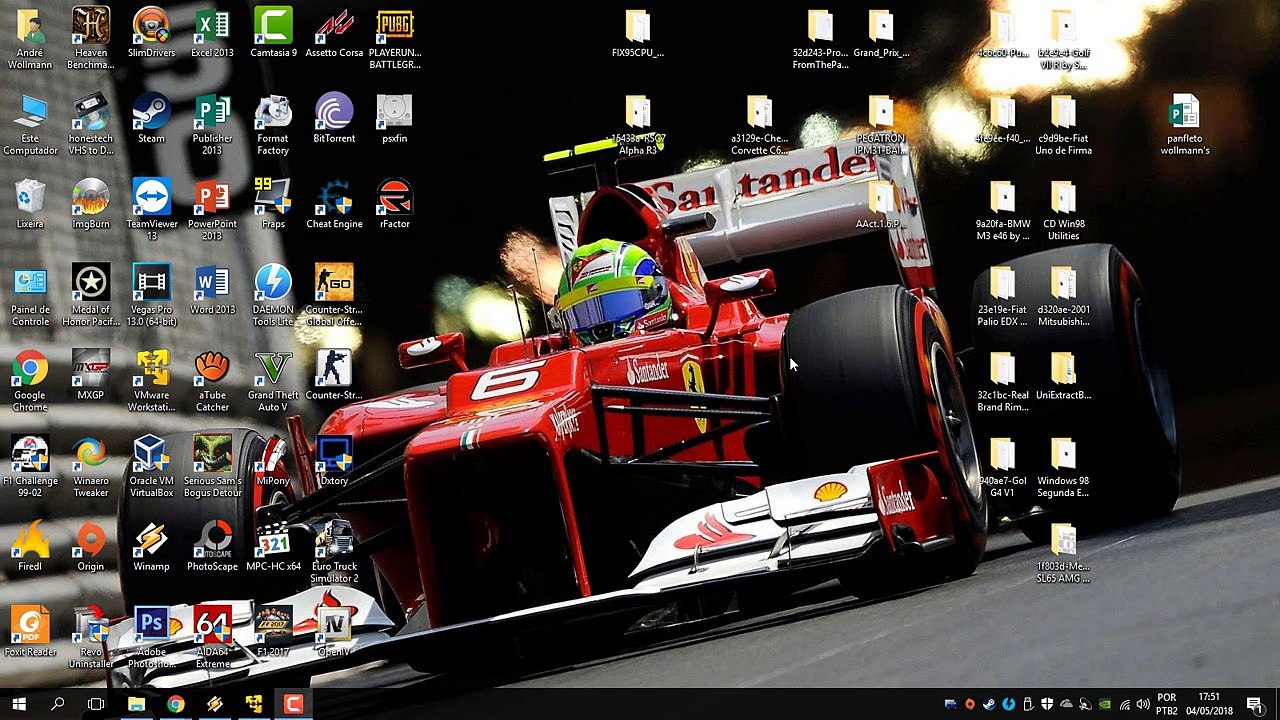Select Oracle VM VirtualBox icon

[x=151, y=466]
